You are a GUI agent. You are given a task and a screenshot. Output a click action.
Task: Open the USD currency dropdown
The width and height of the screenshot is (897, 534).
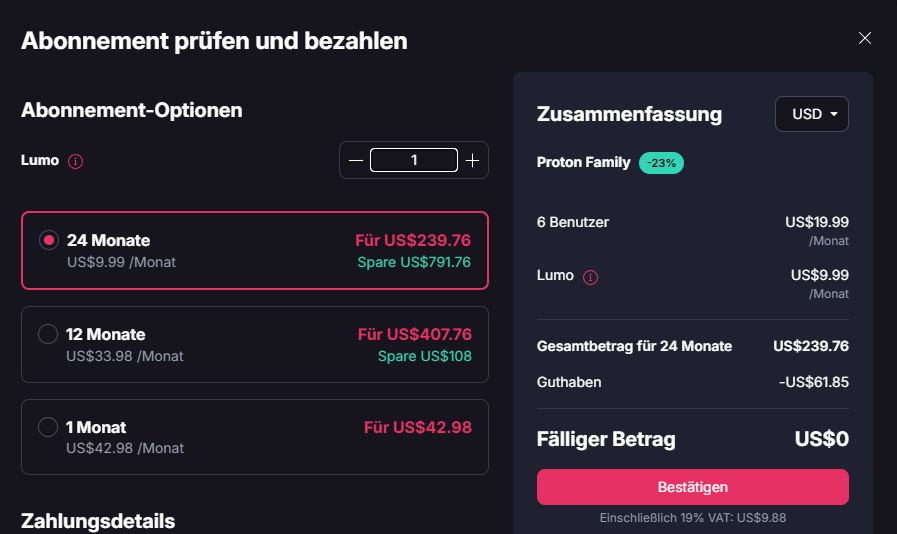[811, 114]
